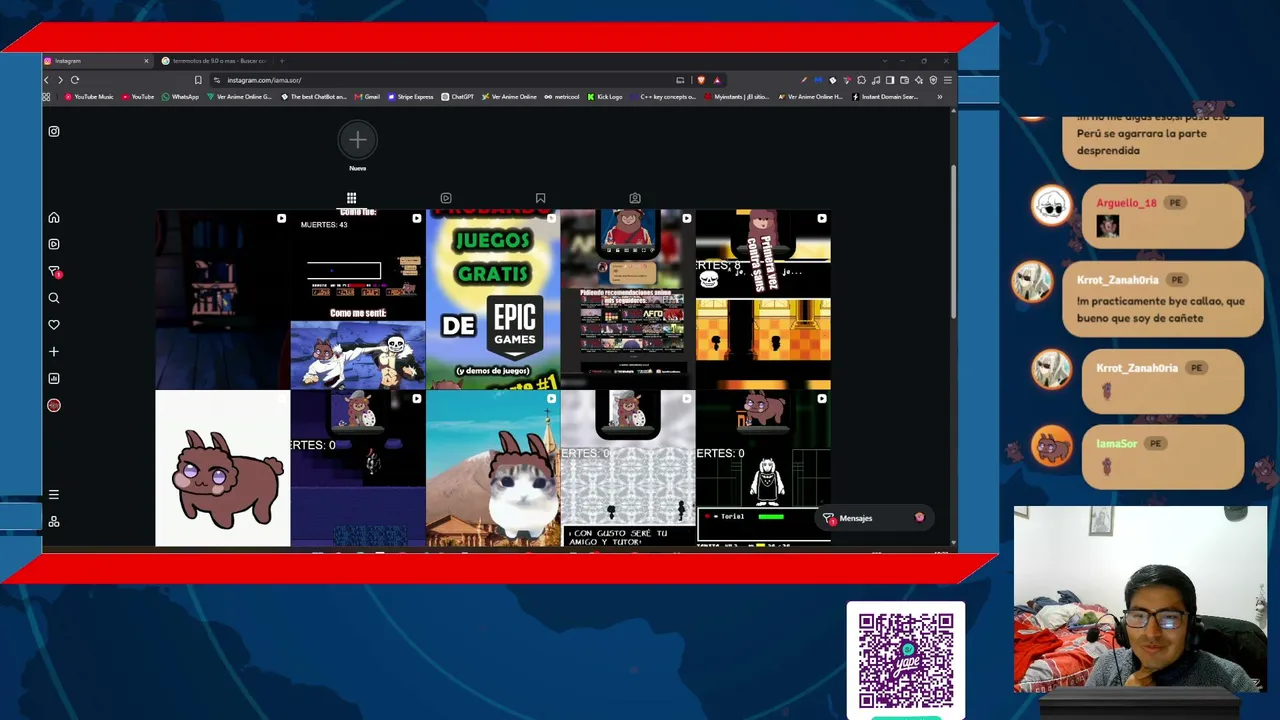Image resolution: width=1280 pixels, height=720 pixels.
Task: Open the 'Pidiendo recomendaciones anime' post
Action: [x=628, y=299]
